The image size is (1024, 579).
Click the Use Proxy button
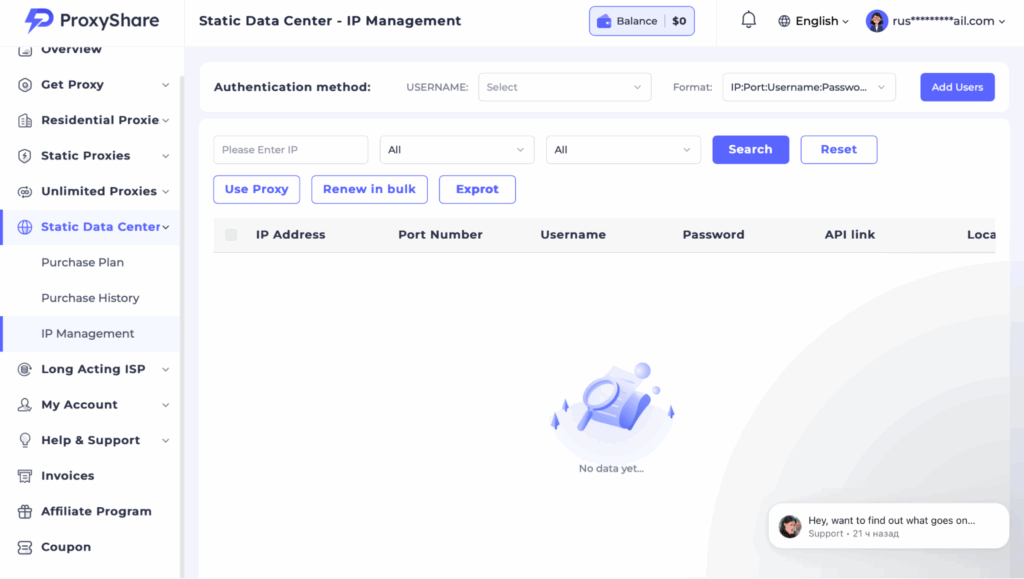click(x=257, y=189)
